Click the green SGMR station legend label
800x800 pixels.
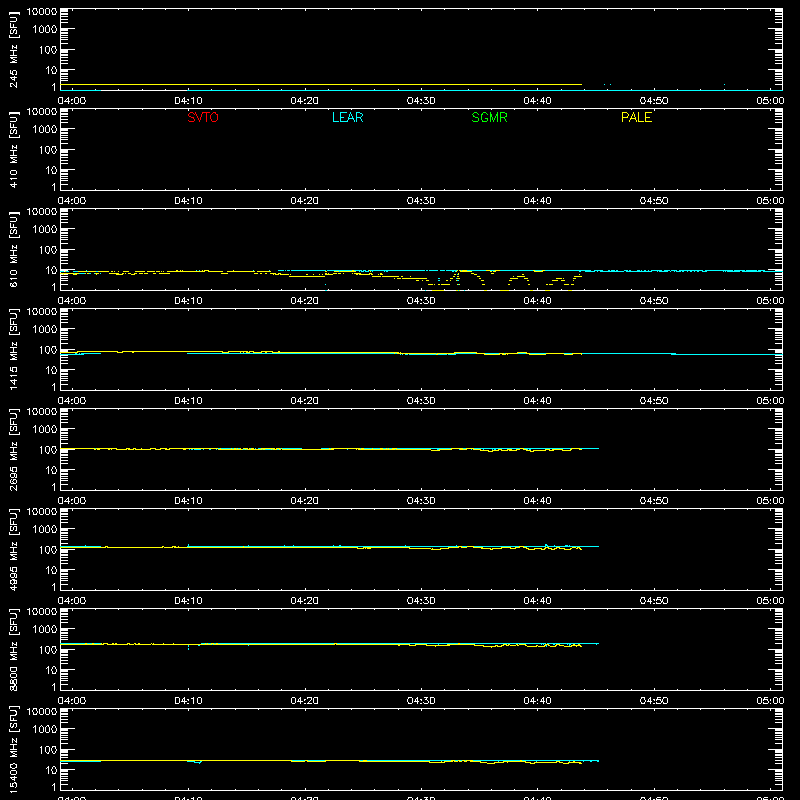point(489,117)
